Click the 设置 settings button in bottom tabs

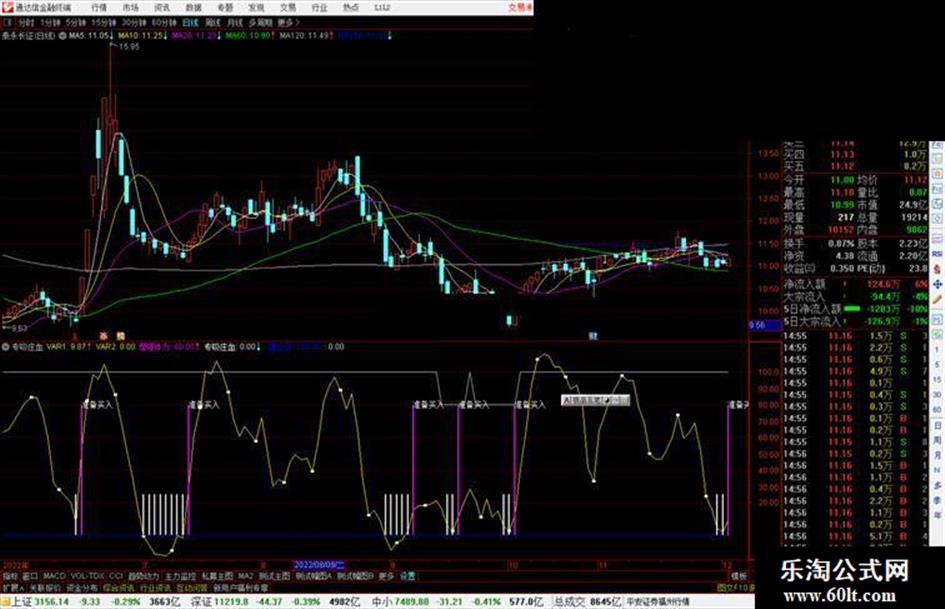407,576
